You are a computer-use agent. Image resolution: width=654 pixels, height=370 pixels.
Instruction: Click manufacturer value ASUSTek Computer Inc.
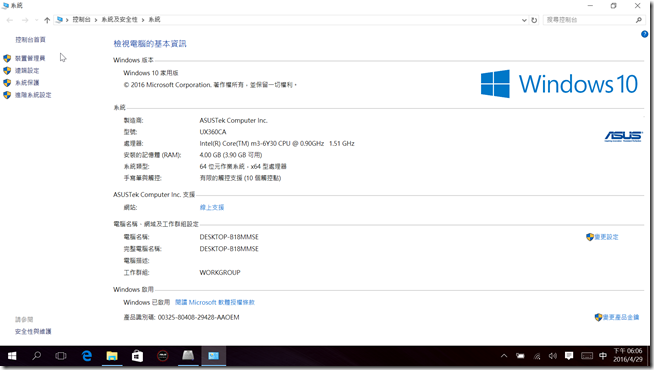point(234,120)
